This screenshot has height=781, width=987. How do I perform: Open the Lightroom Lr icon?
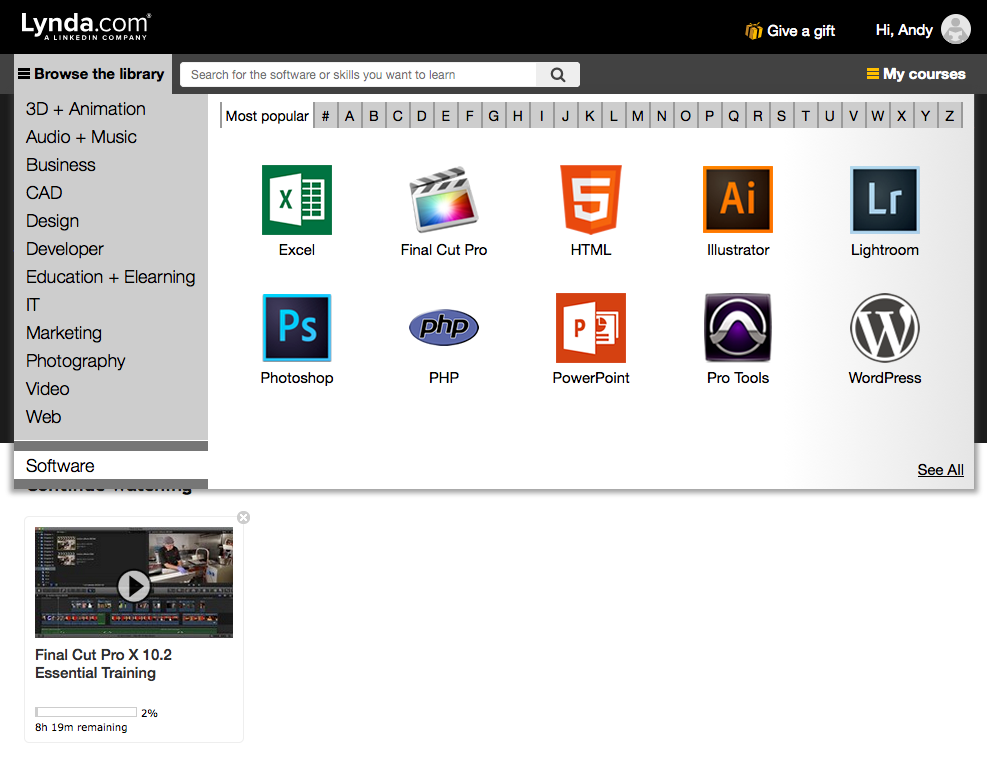(x=884, y=199)
